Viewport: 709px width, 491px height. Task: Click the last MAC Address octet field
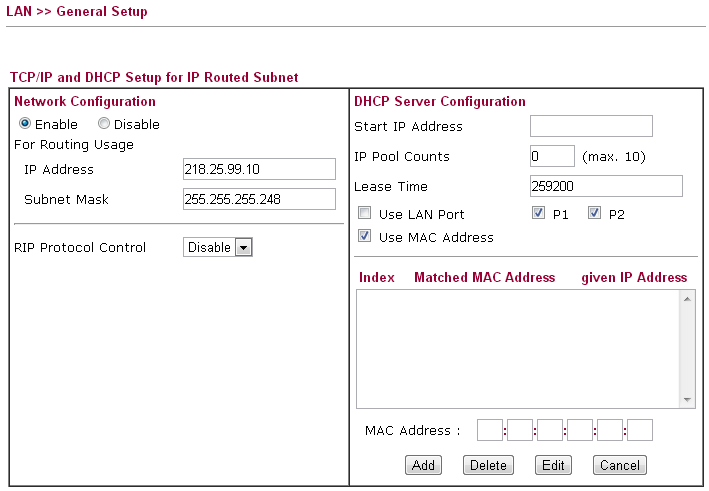click(x=639, y=430)
